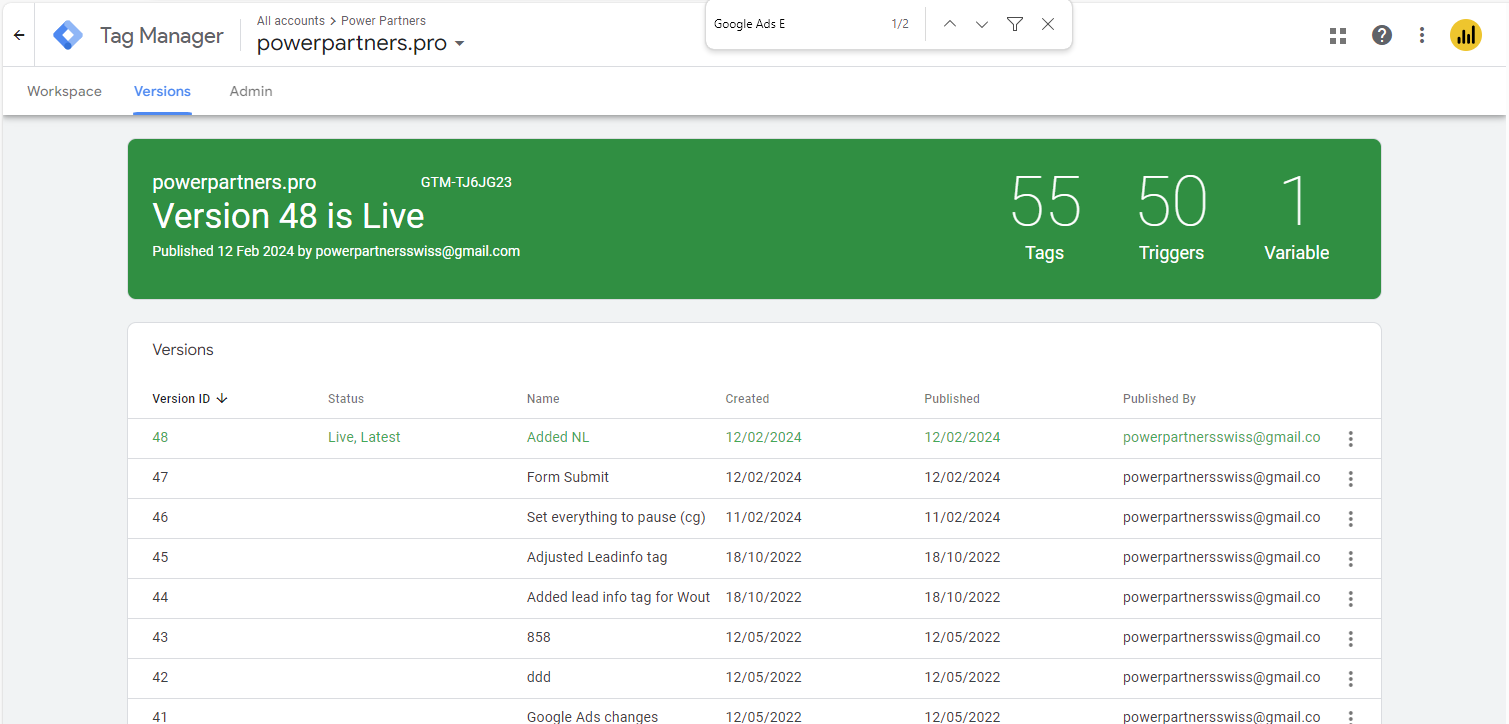Click the Status column header
This screenshot has height=724, width=1509.
tap(346, 398)
